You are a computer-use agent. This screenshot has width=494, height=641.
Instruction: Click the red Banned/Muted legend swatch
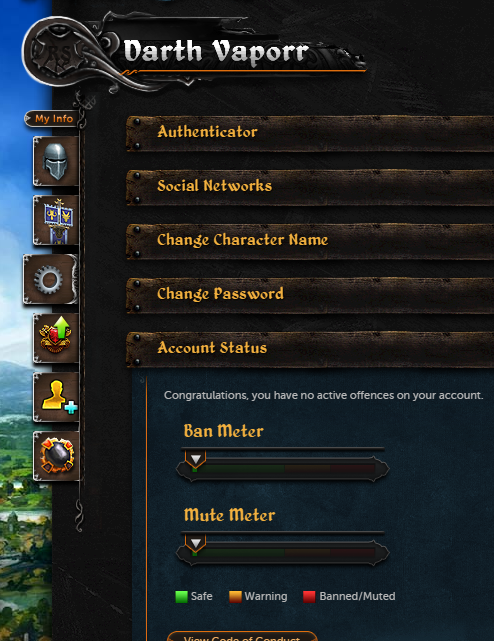coord(309,596)
